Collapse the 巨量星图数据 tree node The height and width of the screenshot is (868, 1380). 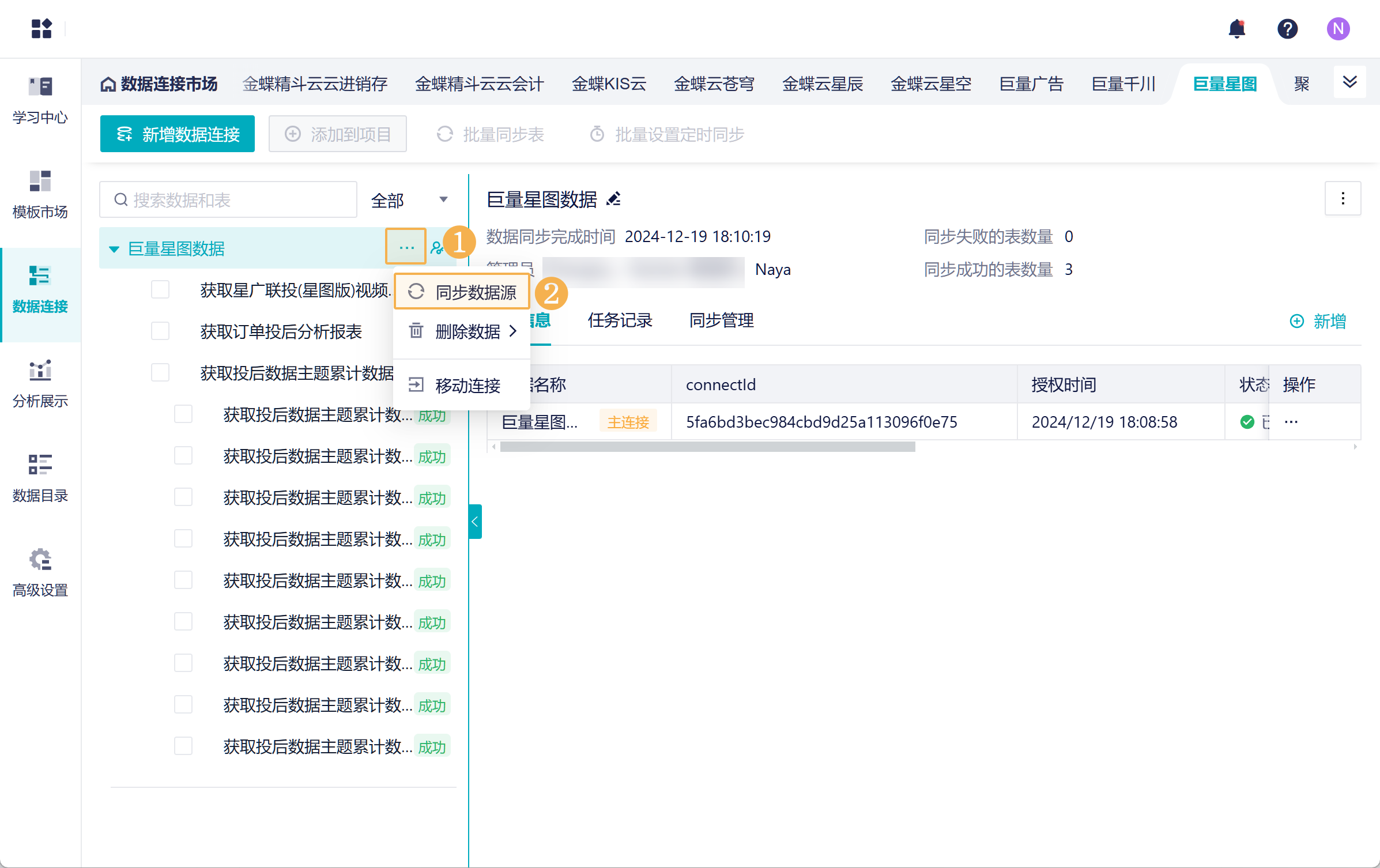114,249
